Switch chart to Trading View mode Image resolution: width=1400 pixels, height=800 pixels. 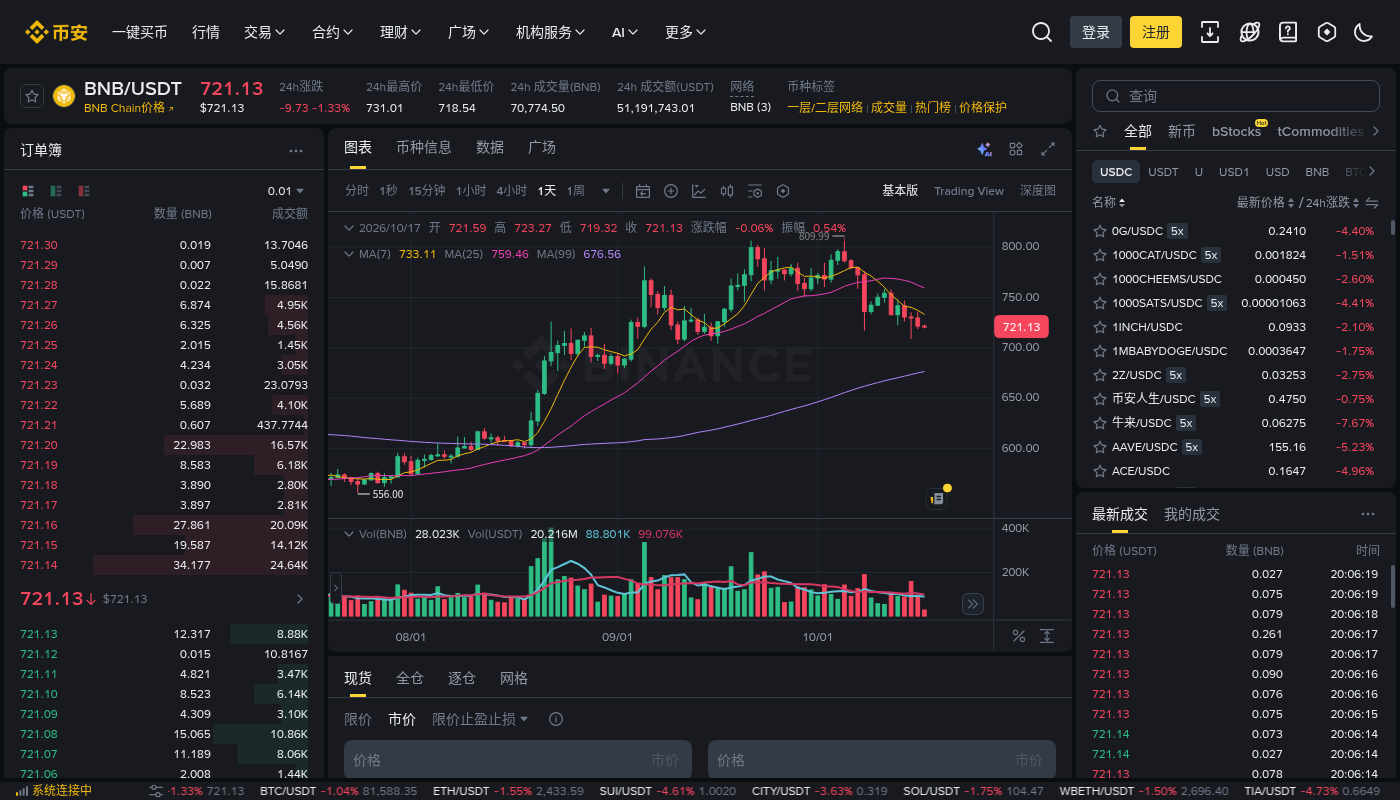(x=969, y=191)
